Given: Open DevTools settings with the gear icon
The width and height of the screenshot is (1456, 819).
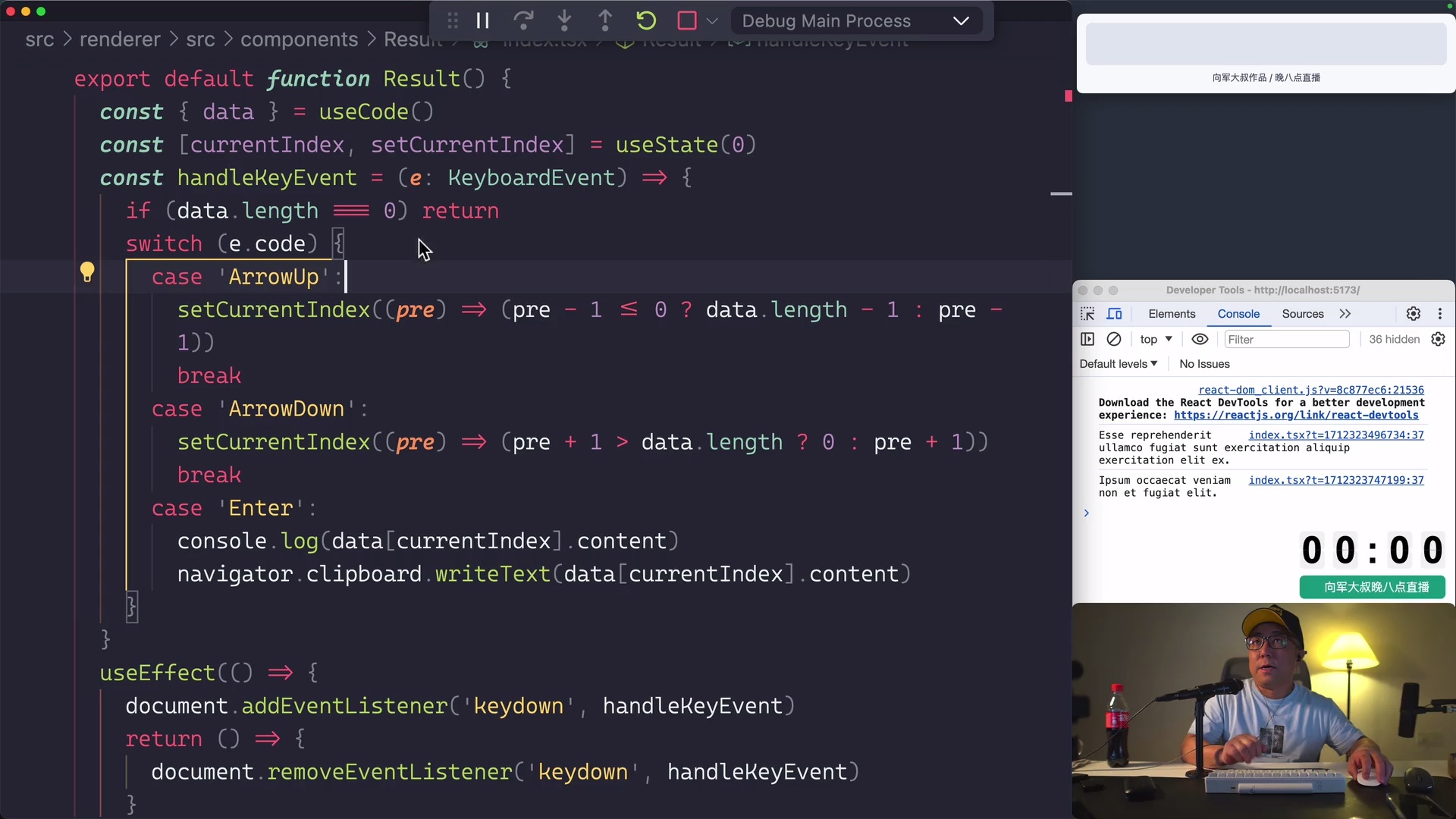Looking at the screenshot, I should (x=1414, y=313).
